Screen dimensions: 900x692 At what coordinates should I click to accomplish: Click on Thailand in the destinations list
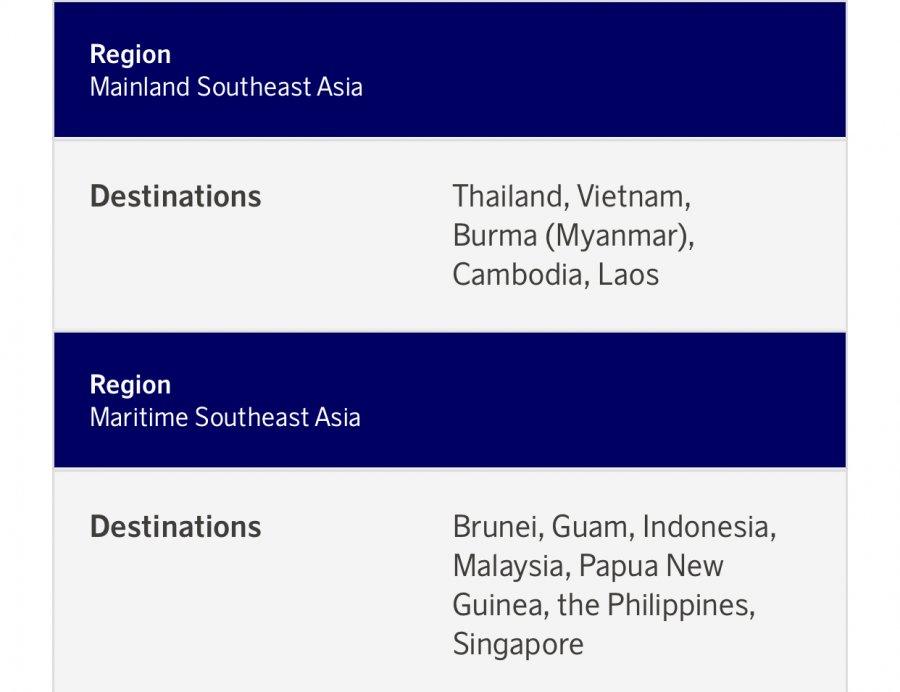point(507,196)
